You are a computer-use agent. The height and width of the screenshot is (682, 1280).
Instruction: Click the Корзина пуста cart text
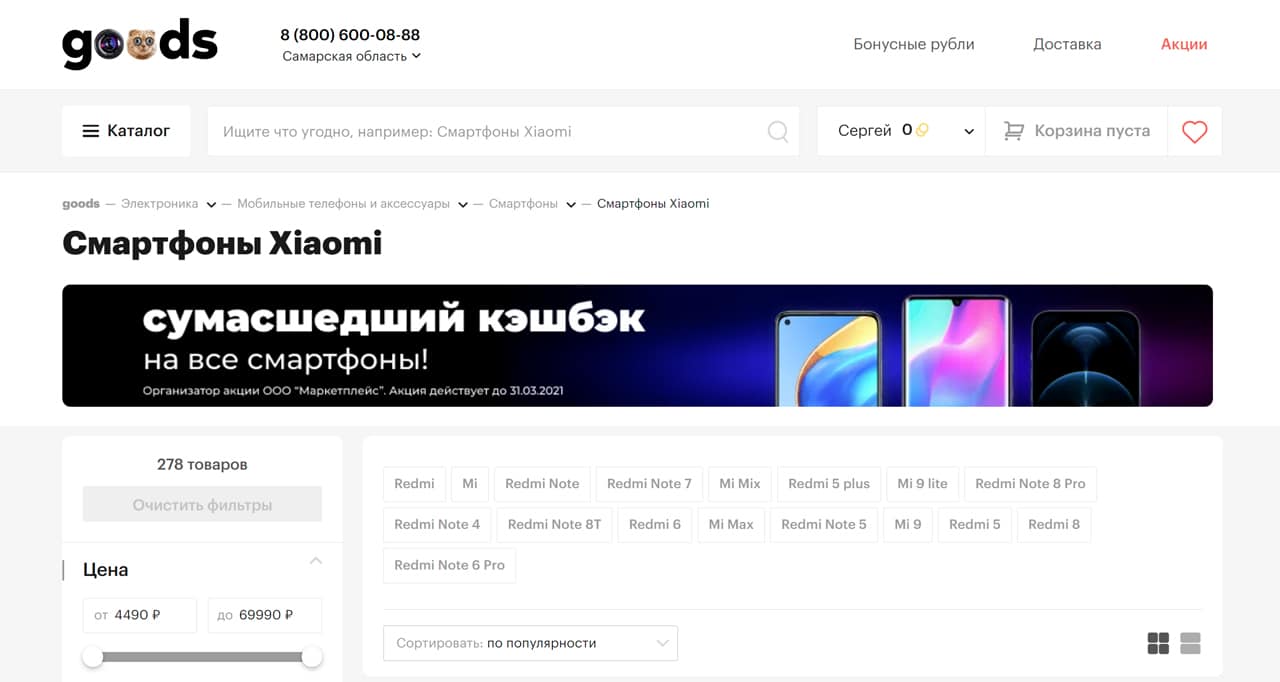point(1092,131)
